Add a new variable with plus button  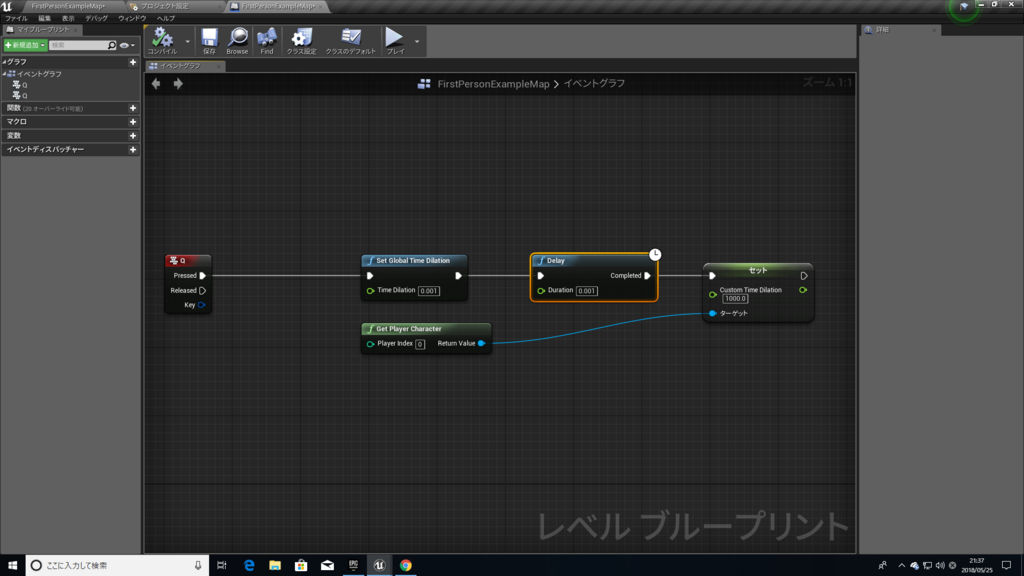133,136
